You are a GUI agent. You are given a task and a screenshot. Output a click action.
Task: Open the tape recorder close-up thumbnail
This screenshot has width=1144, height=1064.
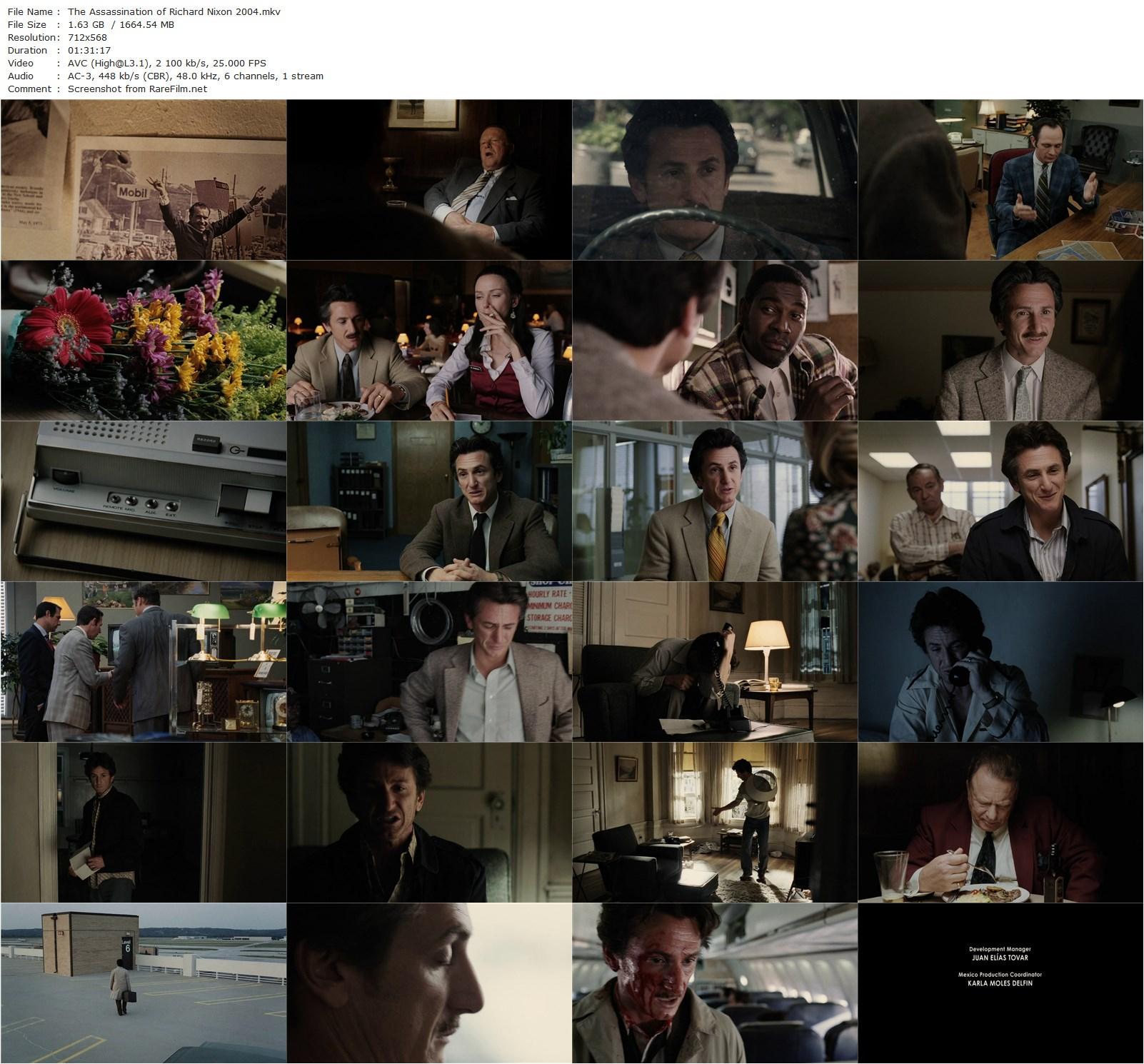144,501
